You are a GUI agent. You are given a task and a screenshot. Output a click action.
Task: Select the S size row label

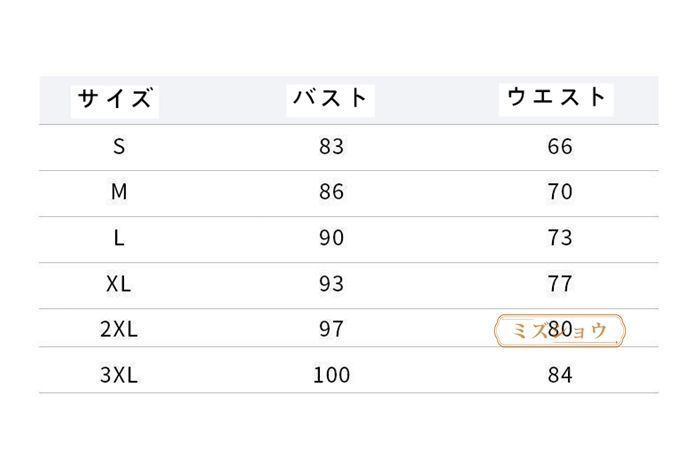[119, 146]
